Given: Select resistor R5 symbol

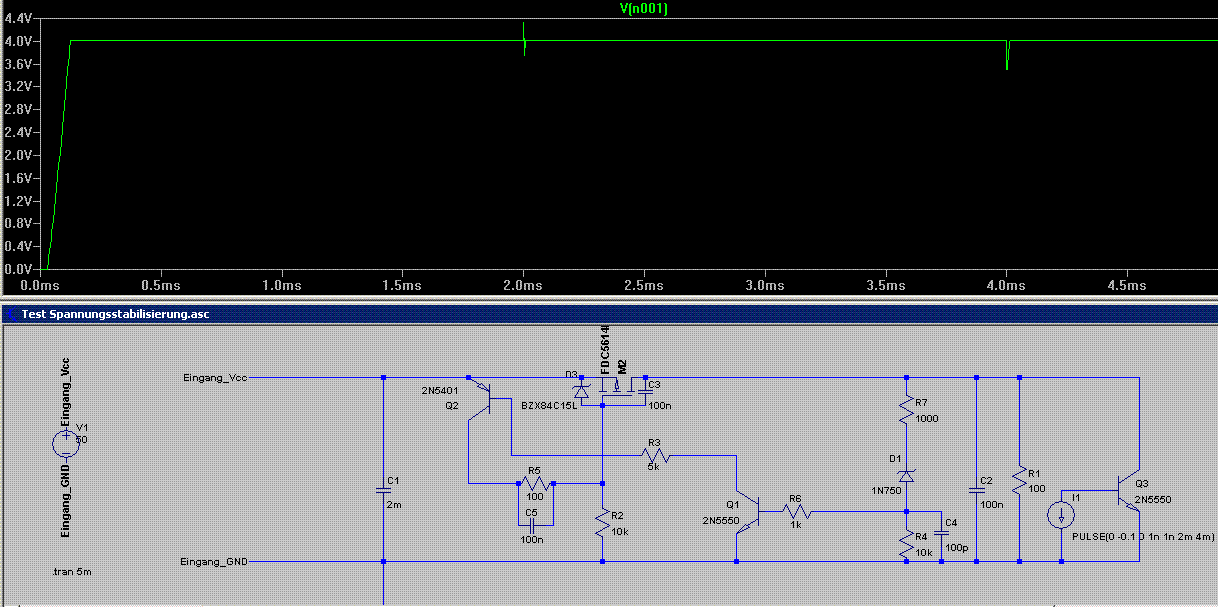Looking at the screenshot, I should [535, 483].
